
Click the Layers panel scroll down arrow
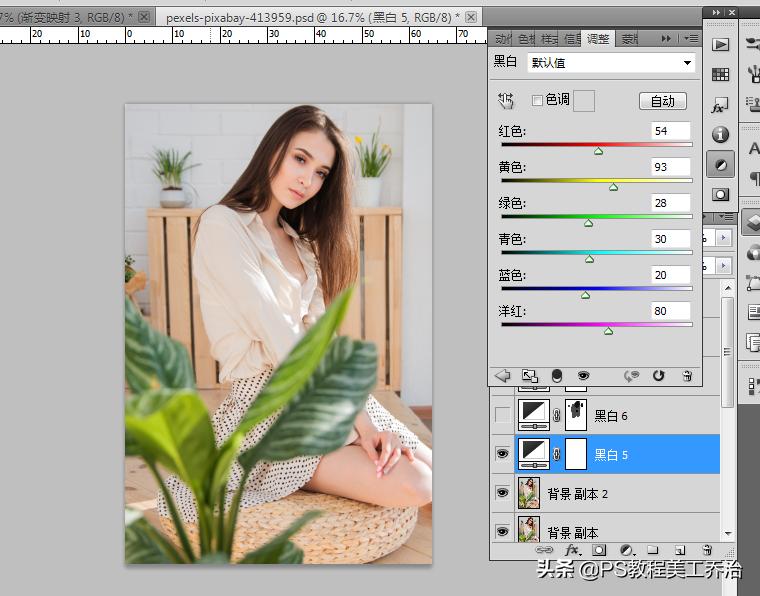pos(728,533)
